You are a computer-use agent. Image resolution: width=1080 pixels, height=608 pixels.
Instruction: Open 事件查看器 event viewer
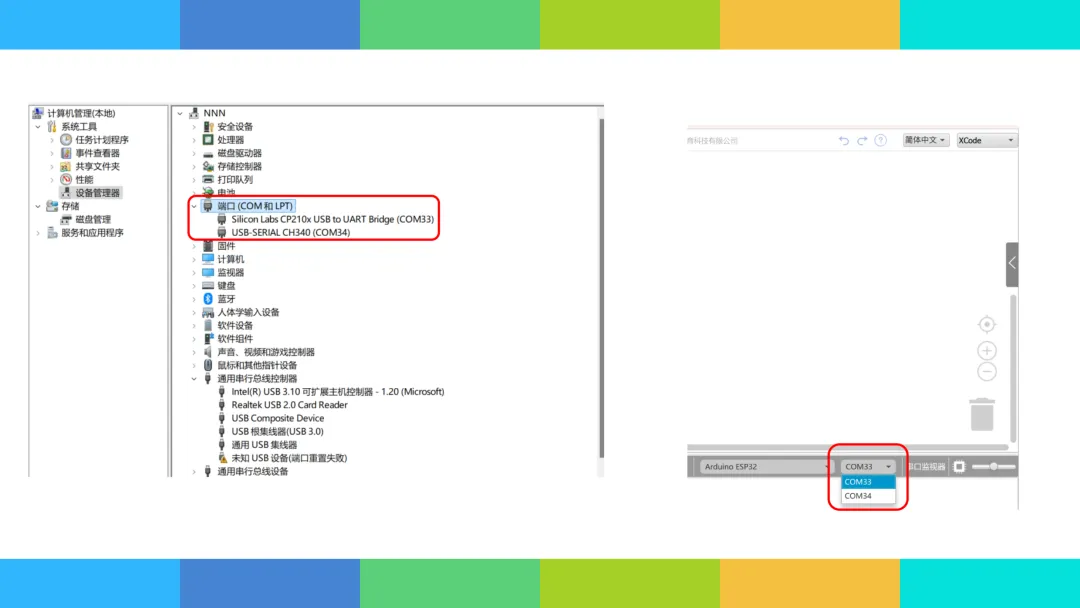click(x=97, y=153)
